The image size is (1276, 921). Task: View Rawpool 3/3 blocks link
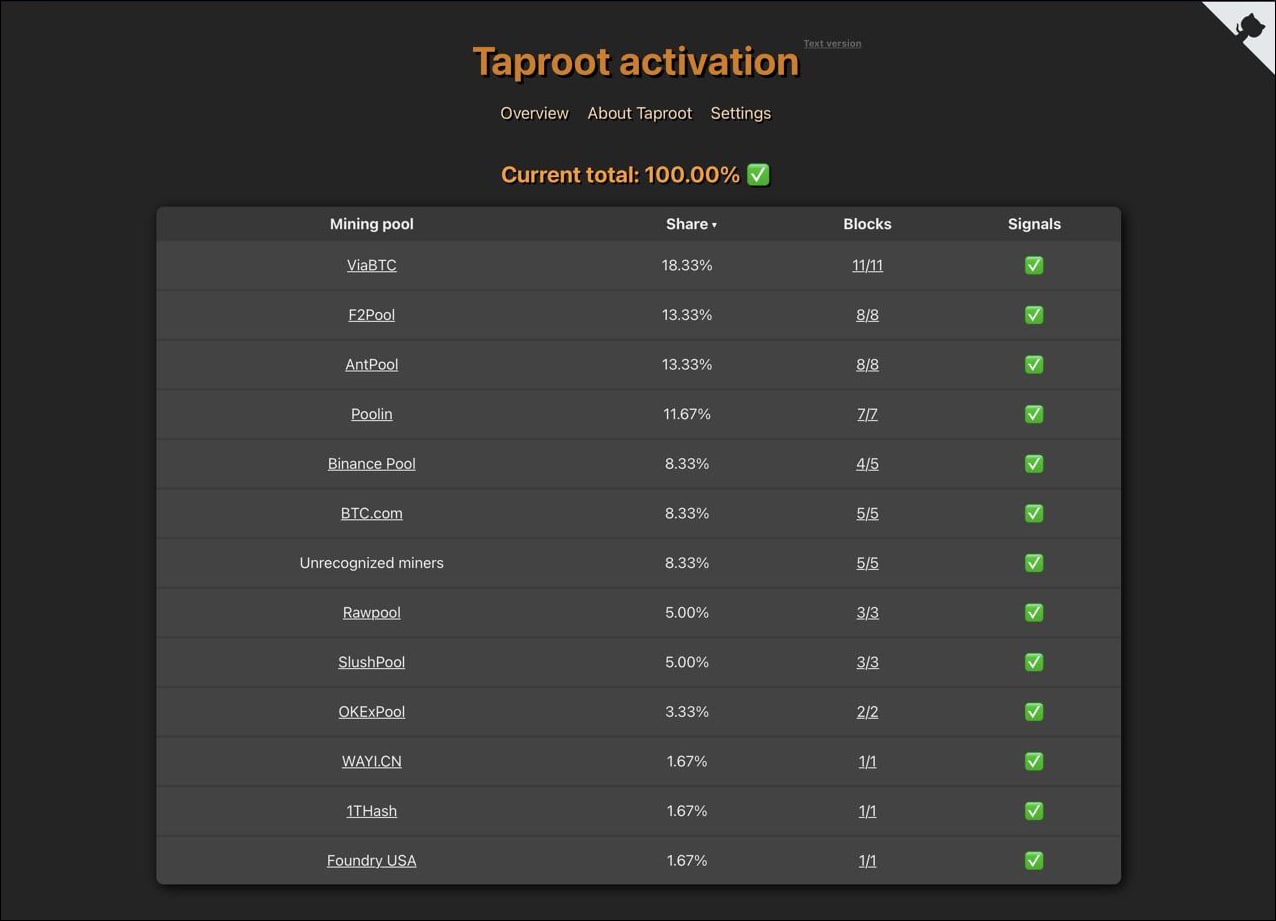pyautogui.click(x=867, y=612)
